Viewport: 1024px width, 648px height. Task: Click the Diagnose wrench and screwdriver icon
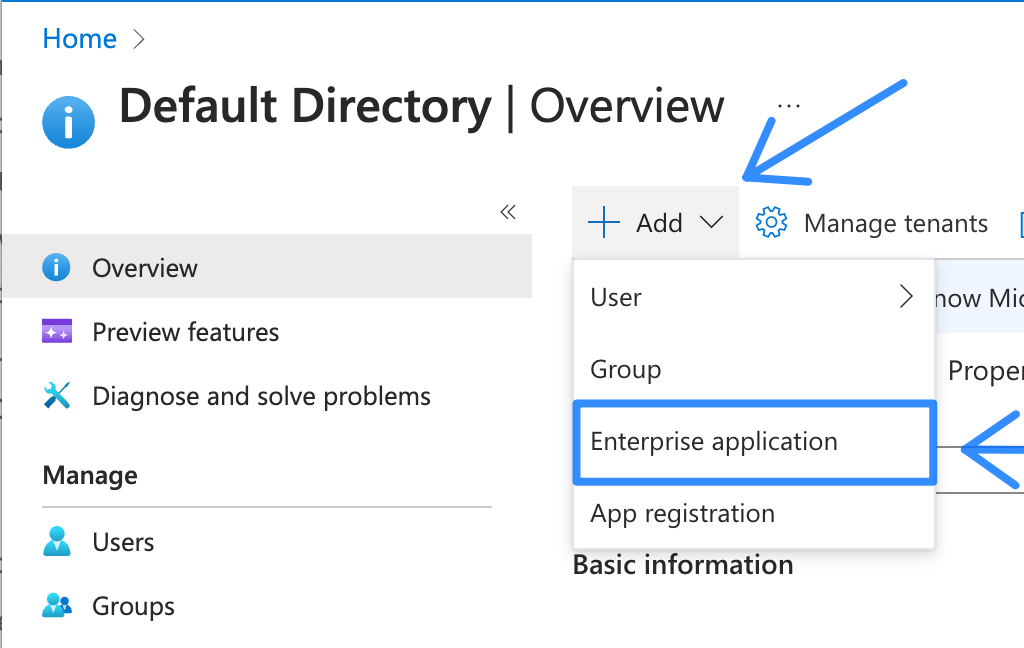point(57,396)
